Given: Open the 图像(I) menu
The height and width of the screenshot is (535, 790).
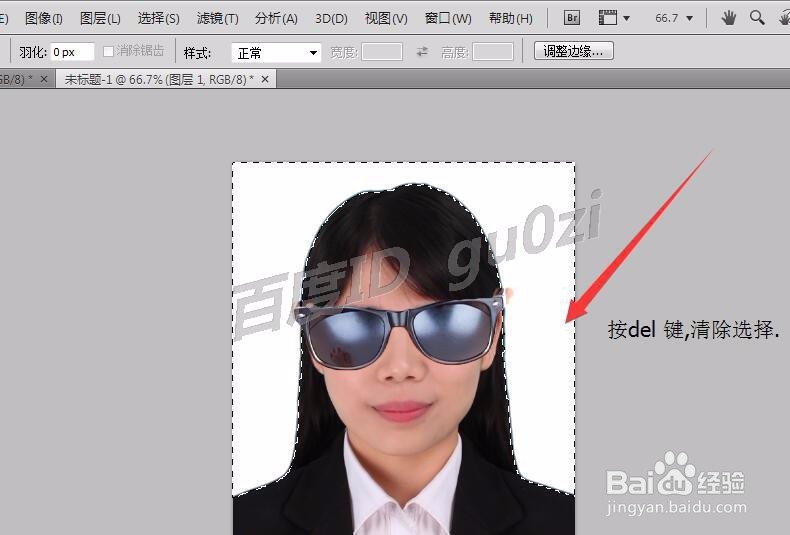Looking at the screenshot, I should [x=44, y=19].
